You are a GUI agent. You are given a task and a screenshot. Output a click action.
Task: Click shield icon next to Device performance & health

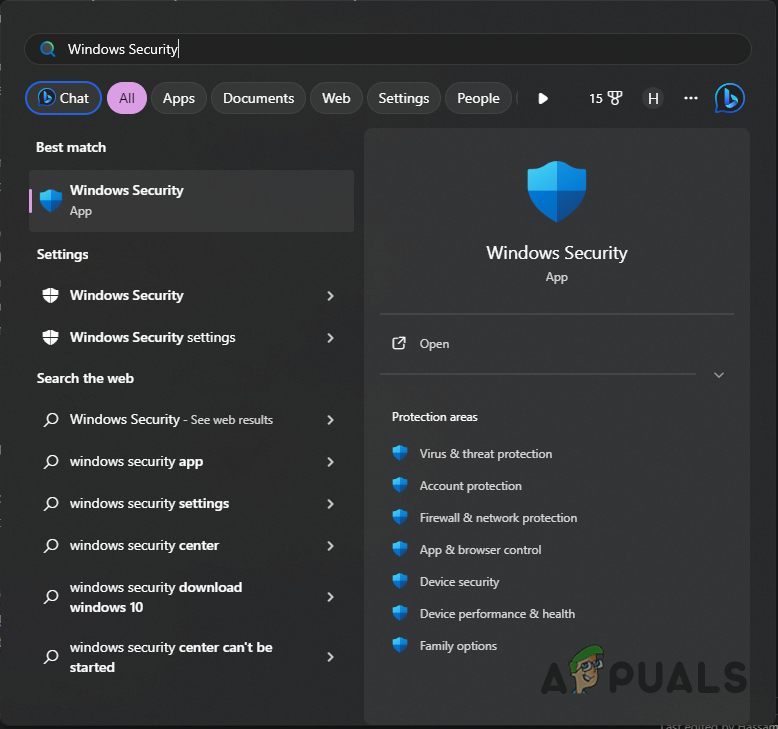point(400,613)
